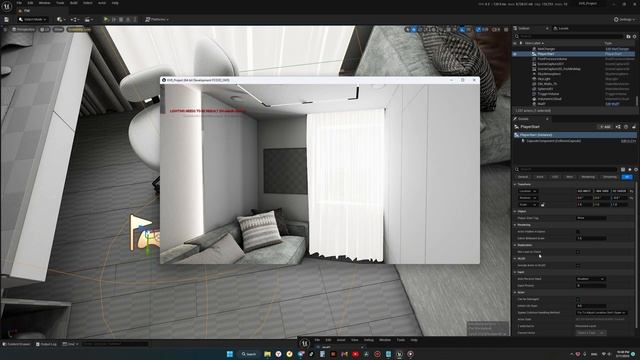Click the Outliner search field
Screen dimensions: 640x360
click(569, 36)
